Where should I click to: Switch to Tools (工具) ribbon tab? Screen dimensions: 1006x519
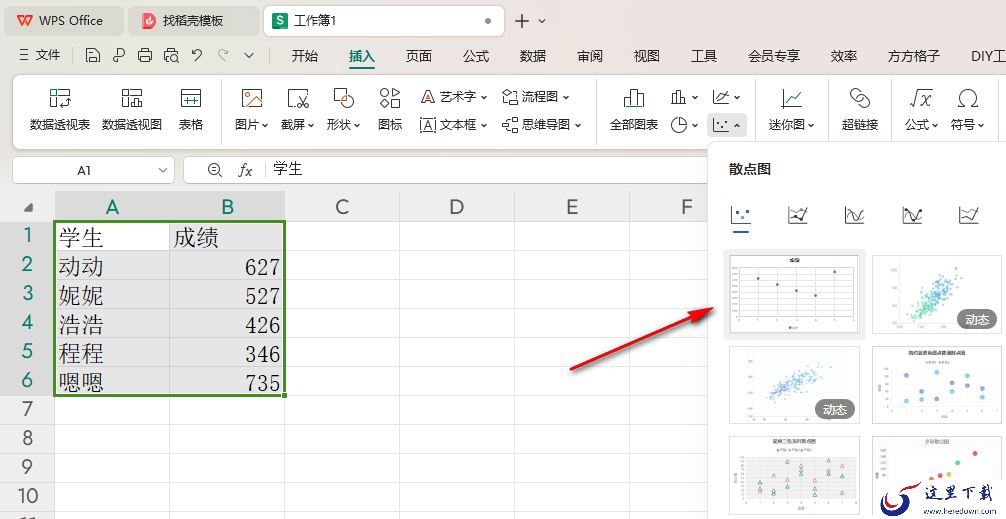point(703,56)
